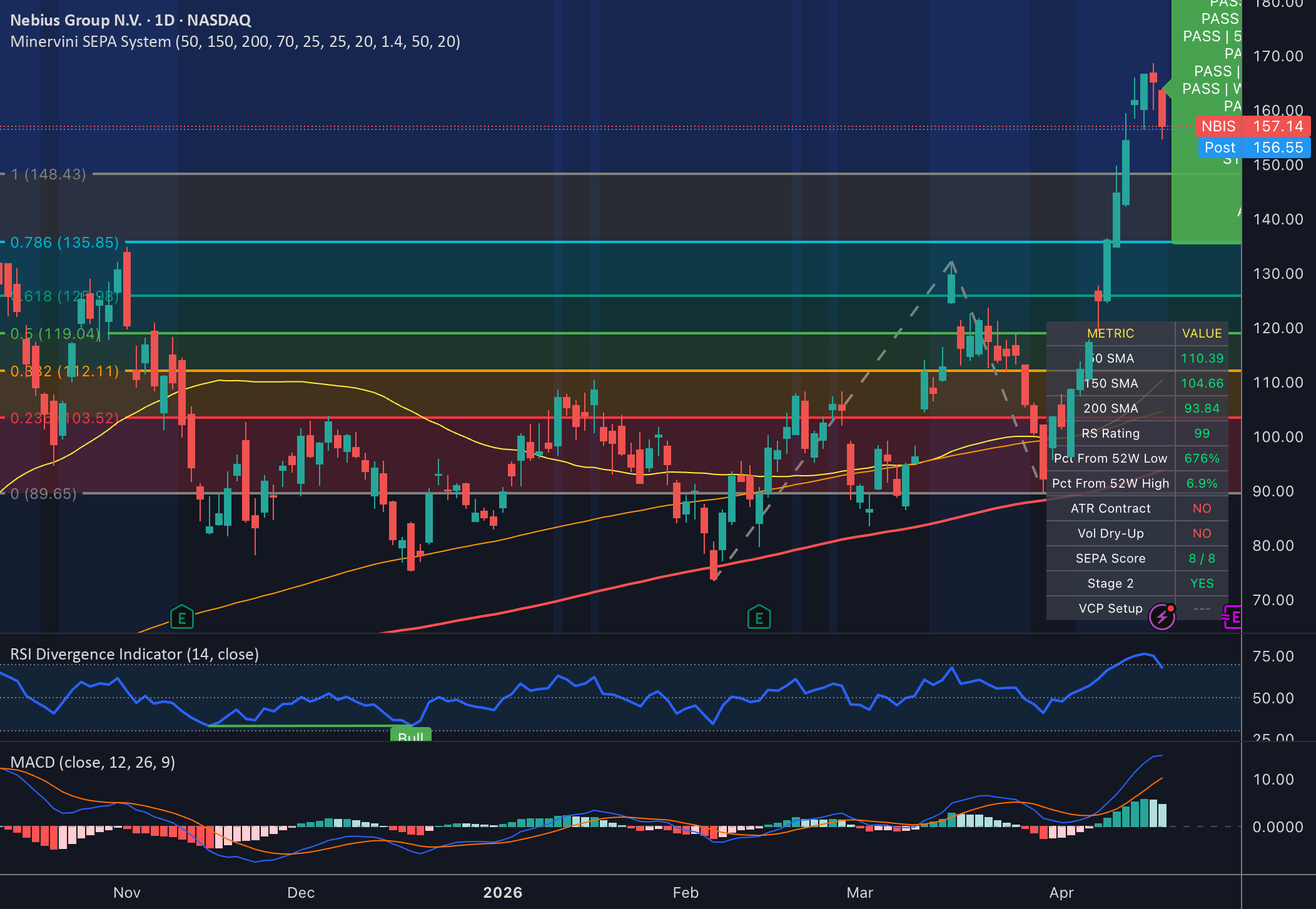This screenshot has height=909, width=1316.
Task: Select the 1 (148.43) Fibonacci level label
Action: tap(48, 174)
